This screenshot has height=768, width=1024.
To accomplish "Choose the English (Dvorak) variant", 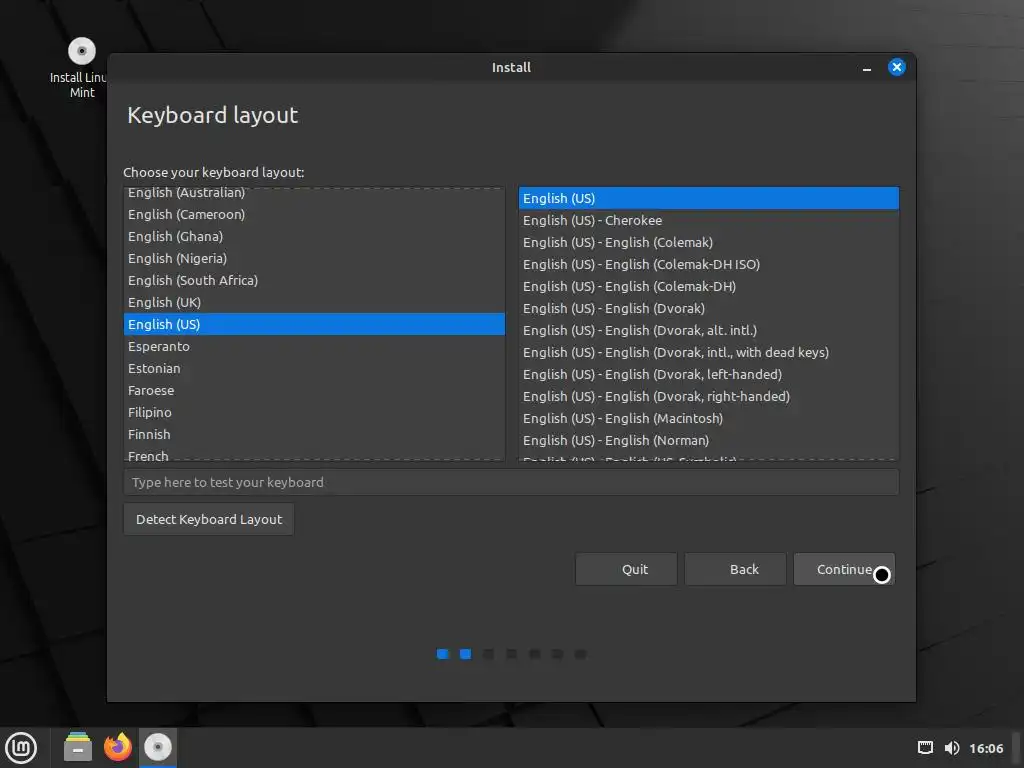I will click(709, 308).
